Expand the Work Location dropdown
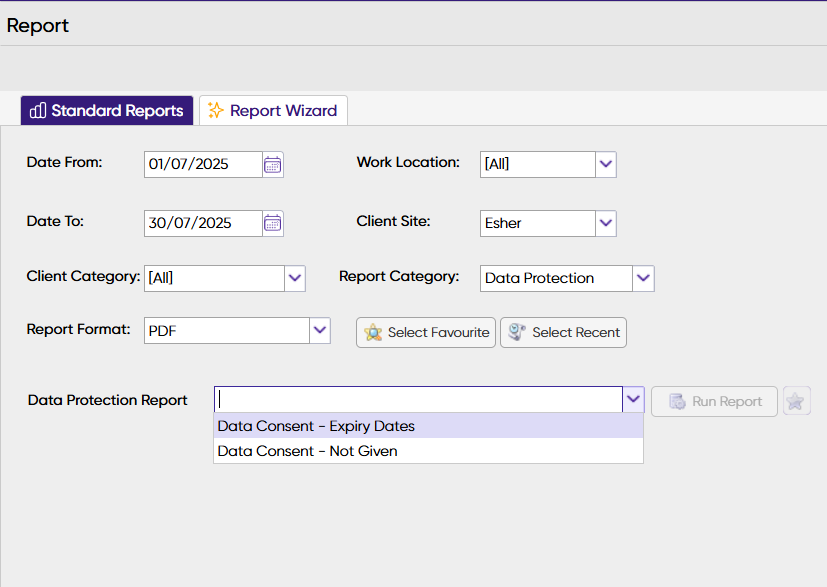The image size is (827, 587). [606, 164]
